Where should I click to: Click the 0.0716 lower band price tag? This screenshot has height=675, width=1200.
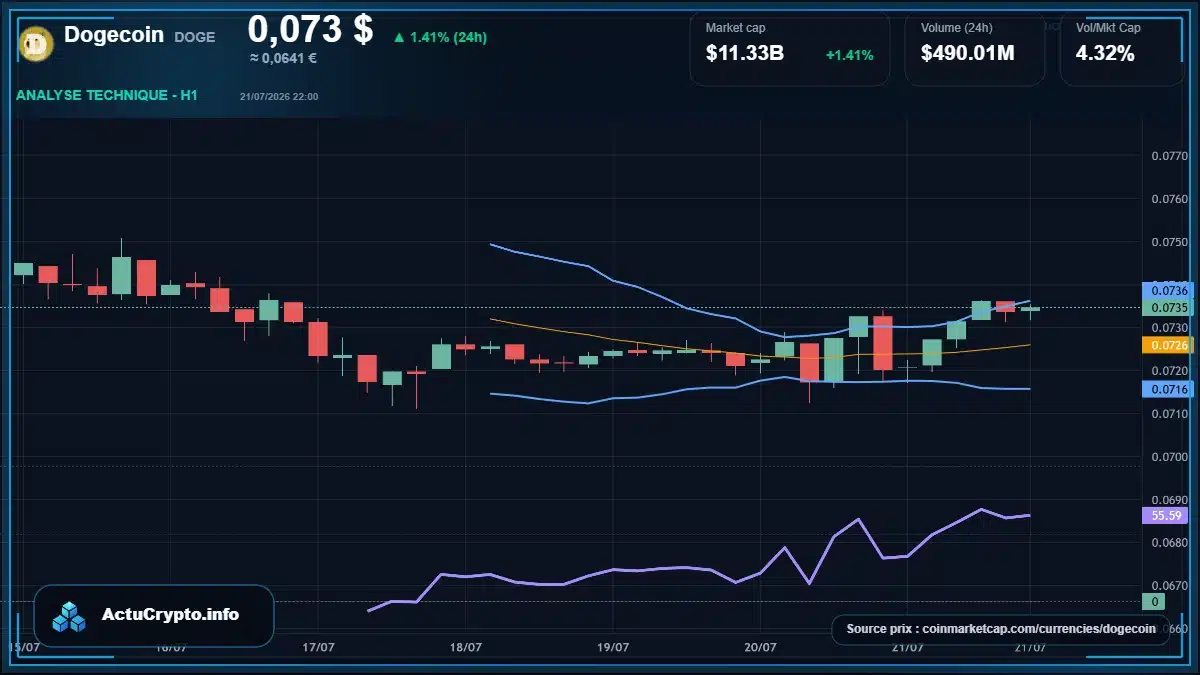point(1168,389)
